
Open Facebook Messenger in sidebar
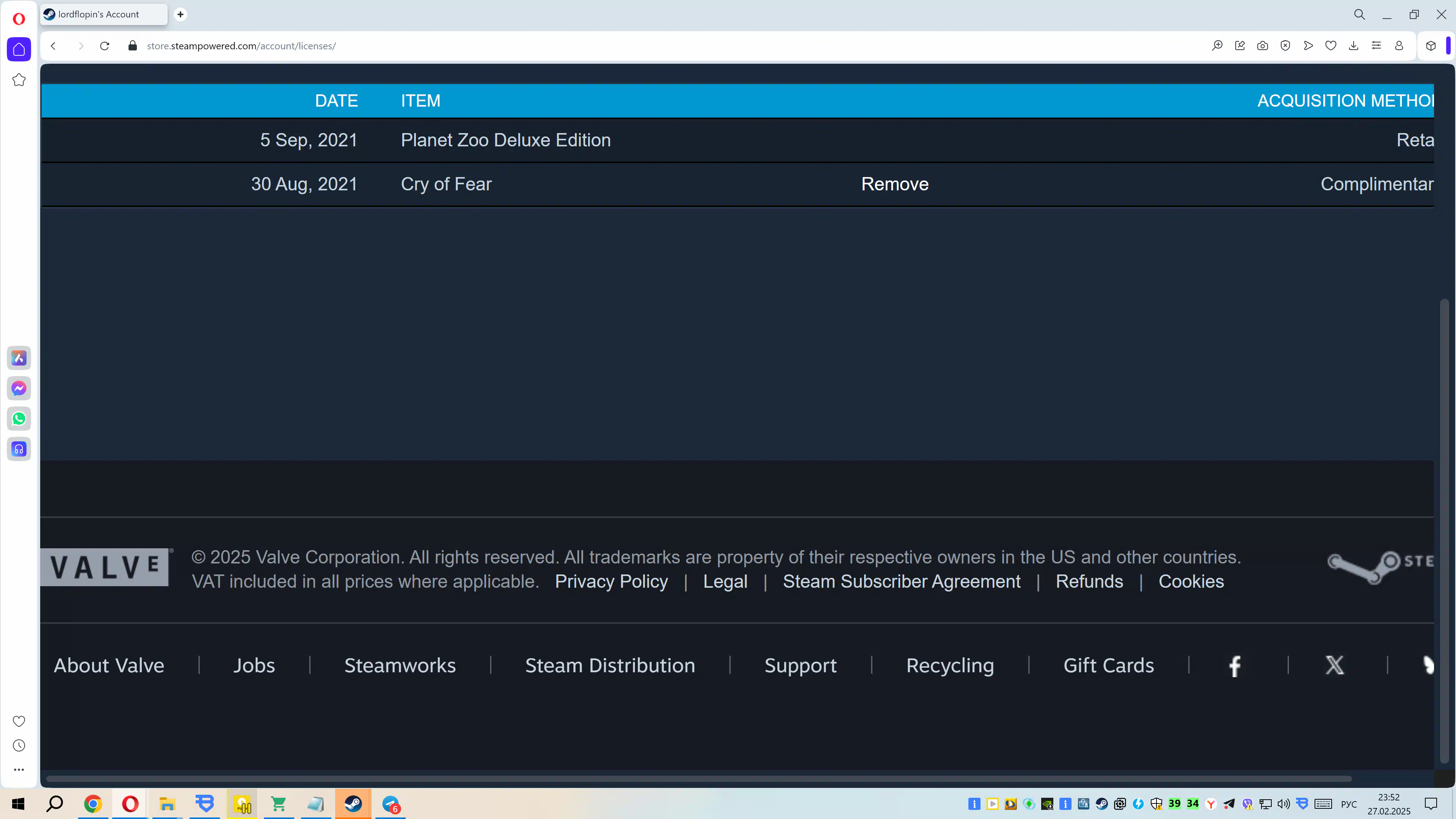click(x=19, y=388)
